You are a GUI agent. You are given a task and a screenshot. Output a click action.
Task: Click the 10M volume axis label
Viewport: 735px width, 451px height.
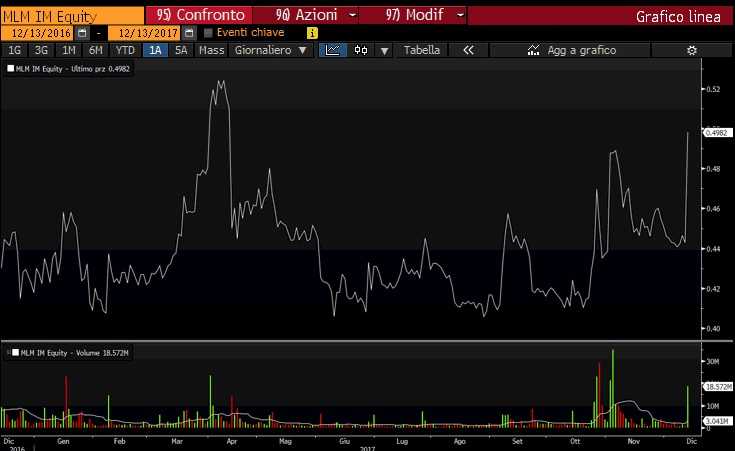coord(712,406)
